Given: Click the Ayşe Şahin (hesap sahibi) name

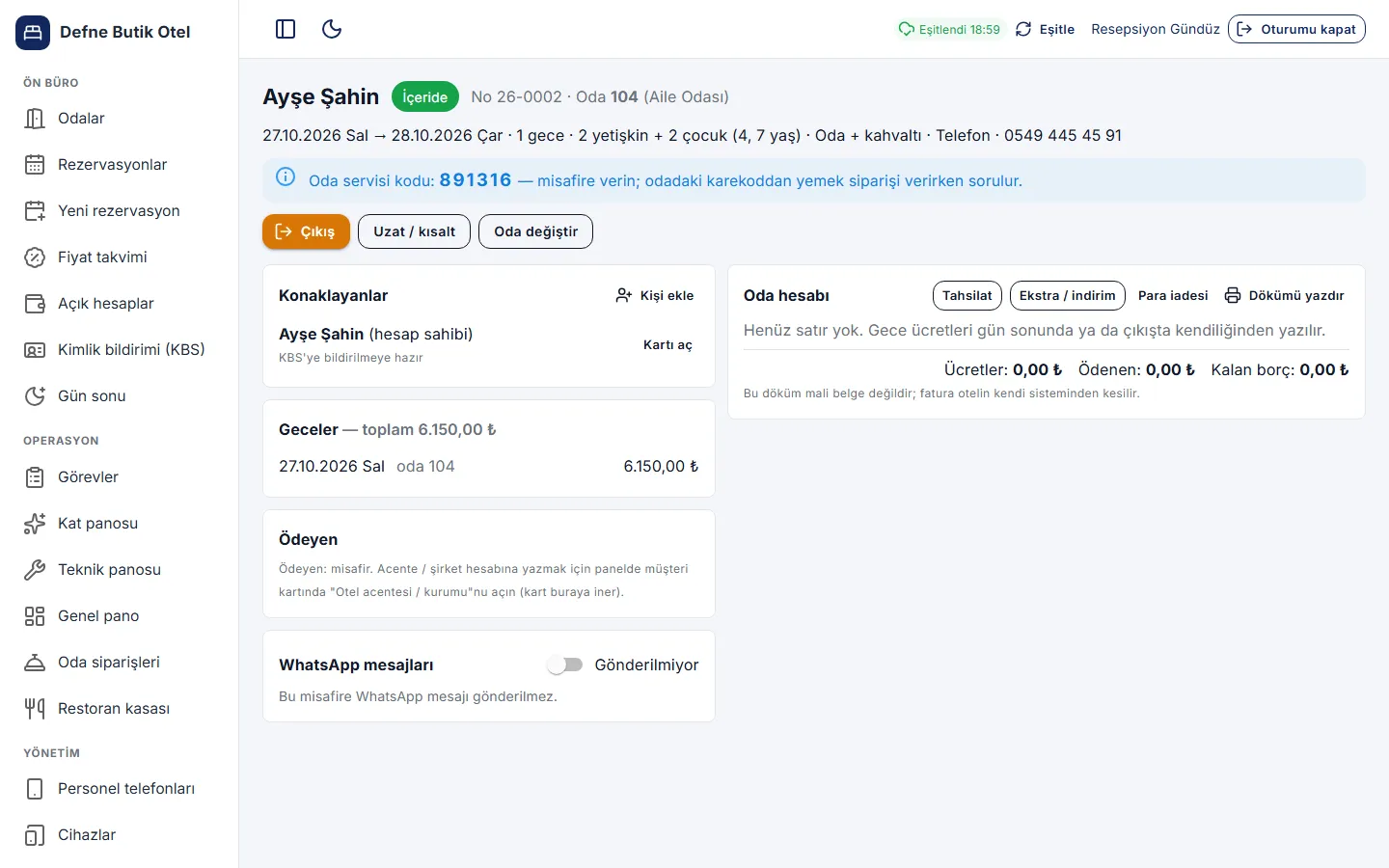Looking at the screenshot, I should [375, 334].
